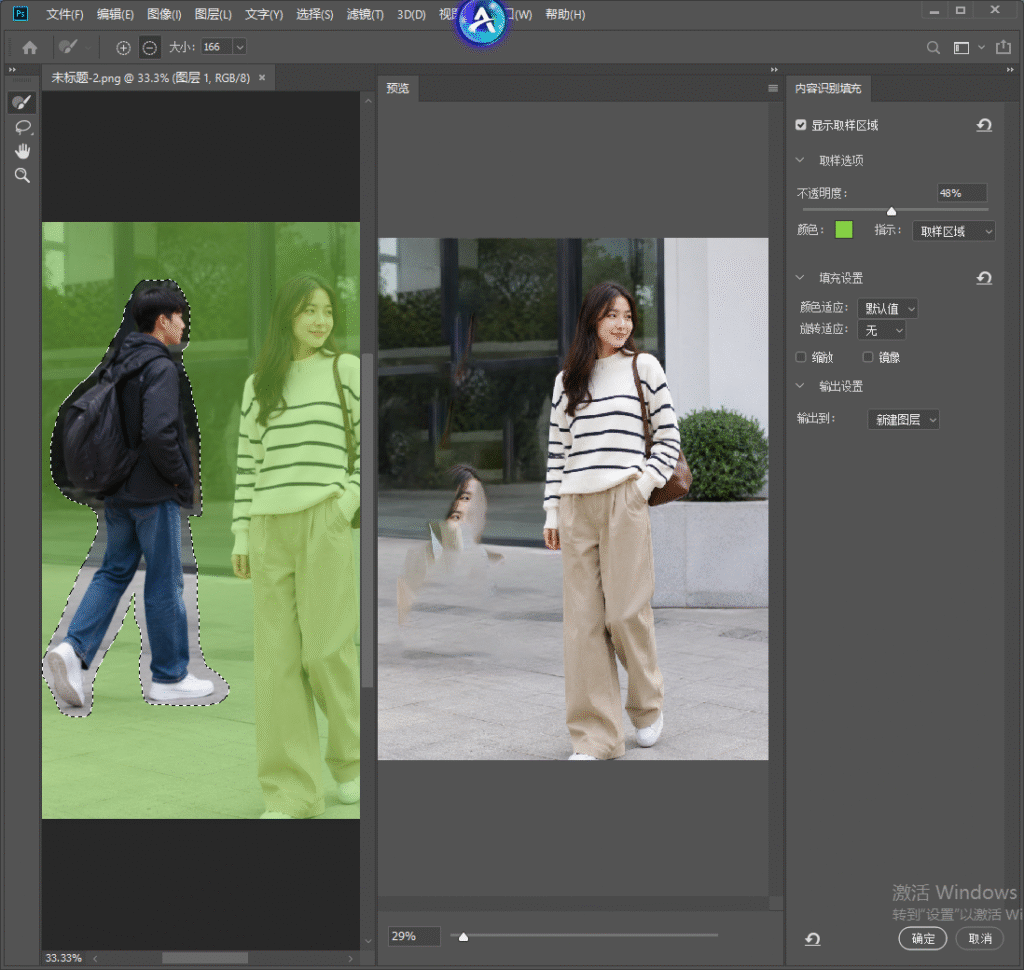Switch brush to subtract mode (minus icon)
This screenshot has height=970, width=1024.
point(150,47)
